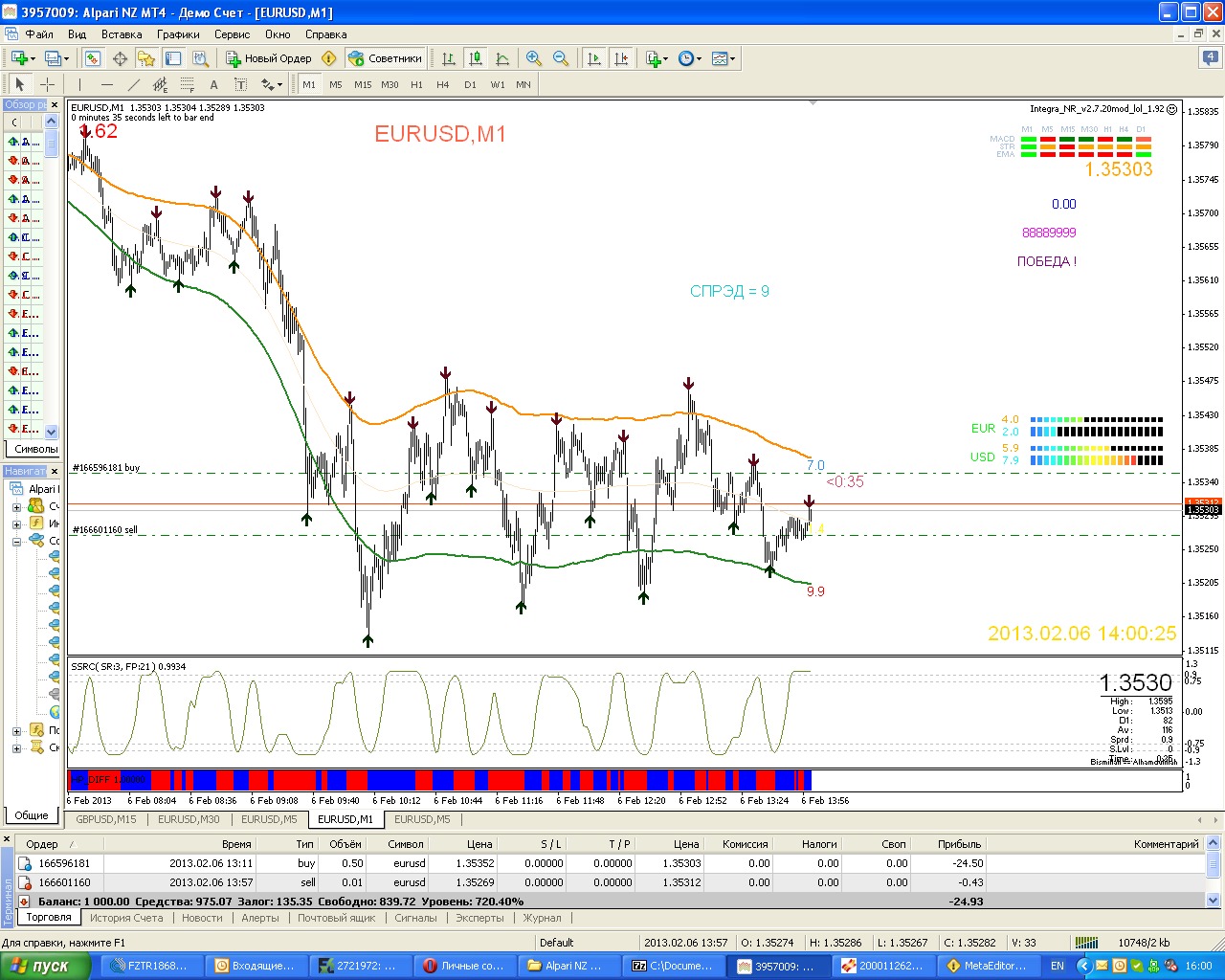Collapse the expanded Navigator tree node
Image resolution: width=1225 pixels, height=980 pixels.
16,542
